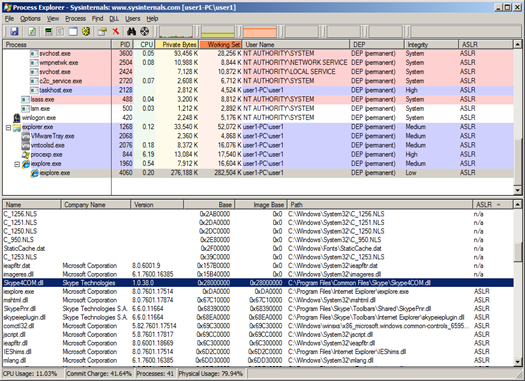Select the skypeieplugin.dll row
The width and height of the screenshot is (525, 381).
click(x=258, y=317)
